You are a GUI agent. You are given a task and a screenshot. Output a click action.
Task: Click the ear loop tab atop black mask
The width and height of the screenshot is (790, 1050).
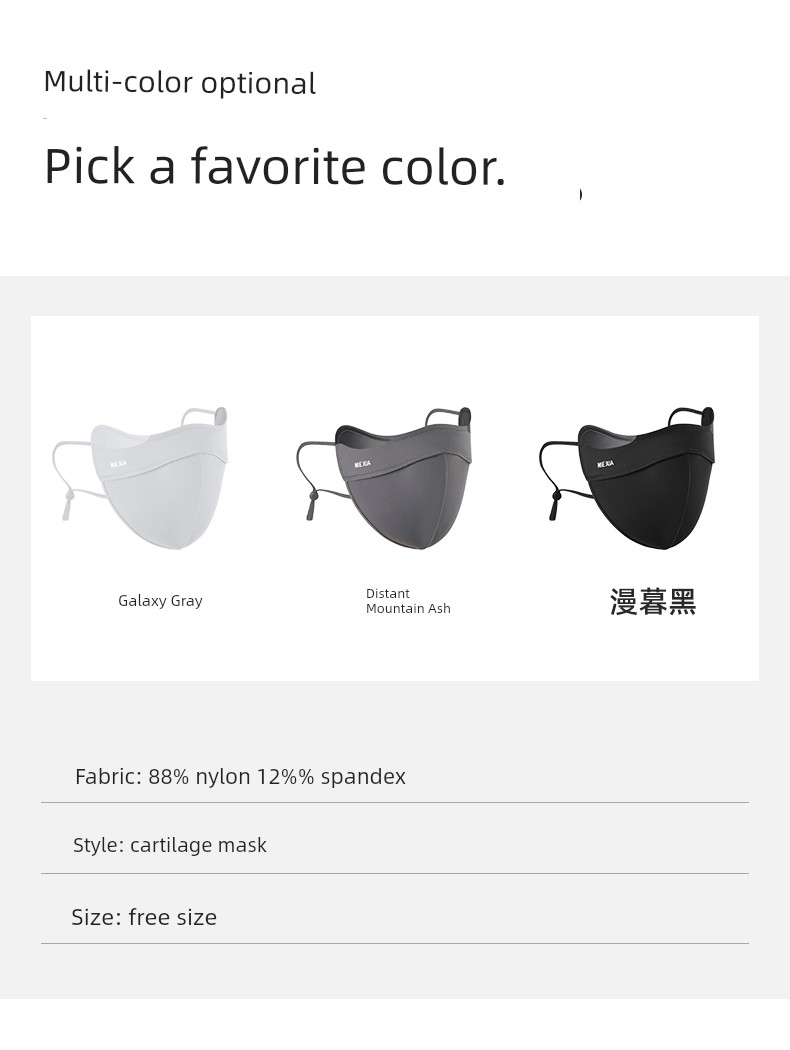pos(706,416)
